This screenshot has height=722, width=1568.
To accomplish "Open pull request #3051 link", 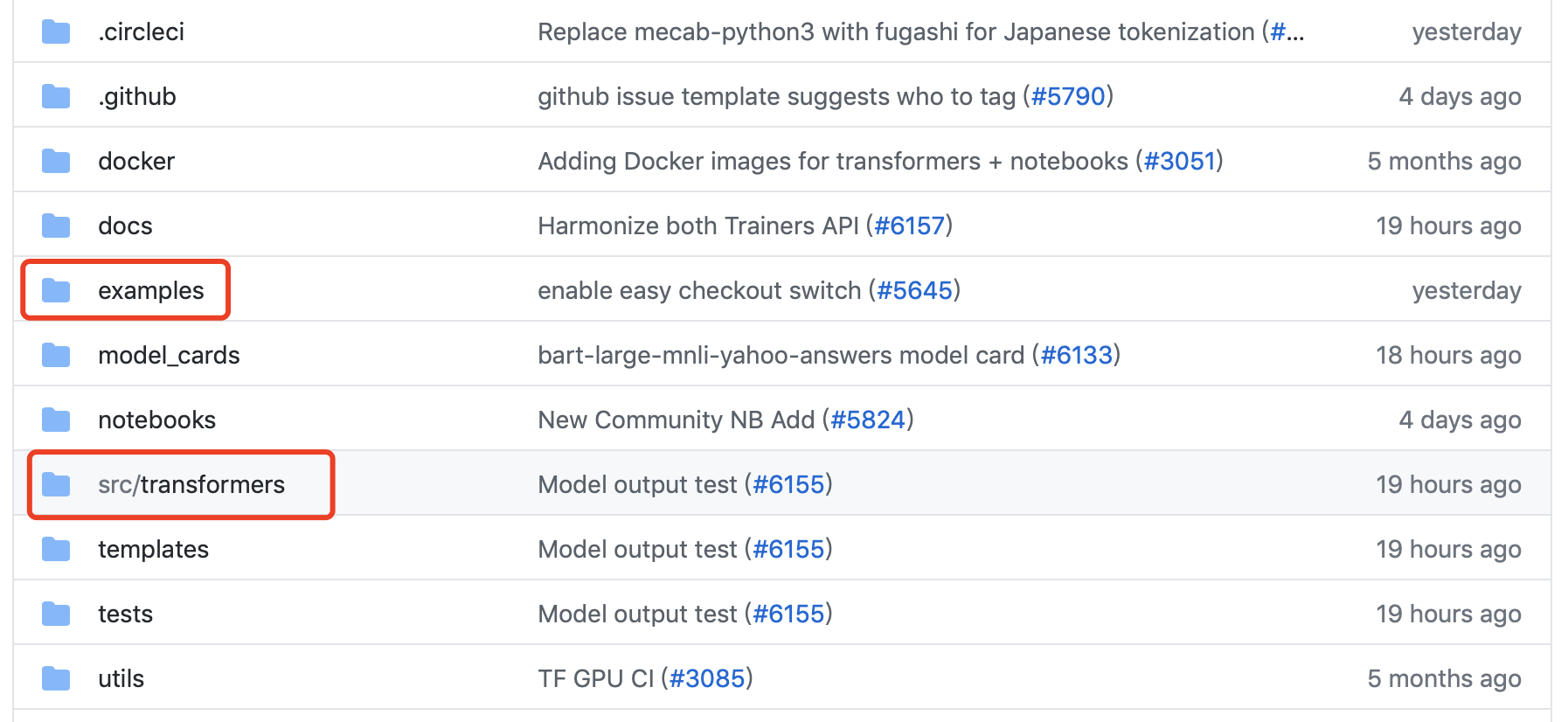I will (1180, 162).
